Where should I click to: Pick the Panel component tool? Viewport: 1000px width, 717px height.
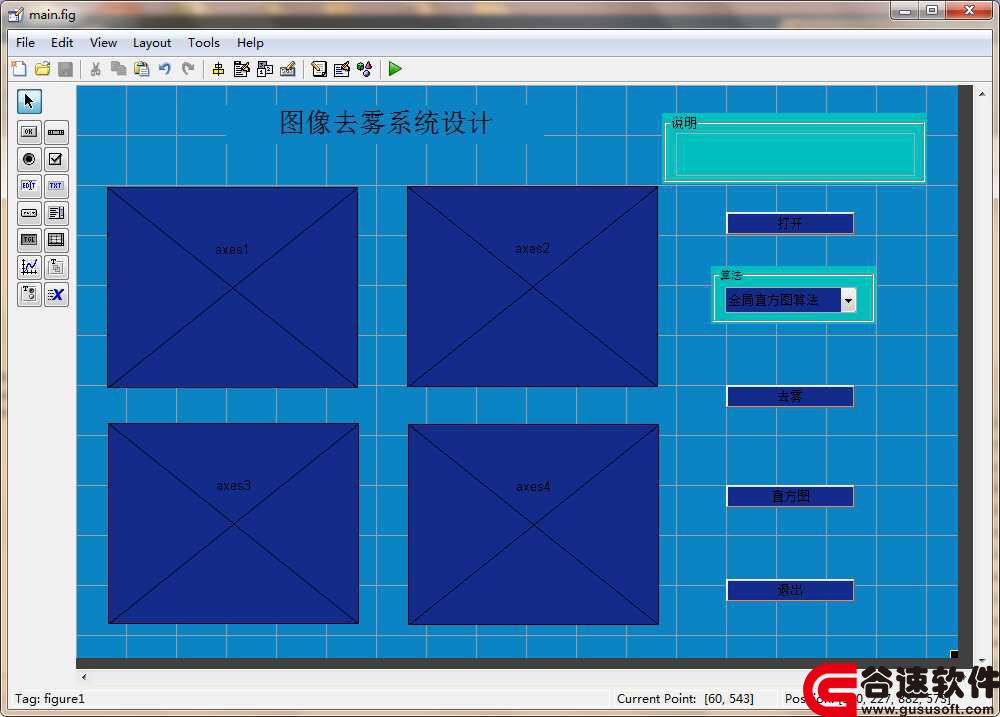[56, 267]
